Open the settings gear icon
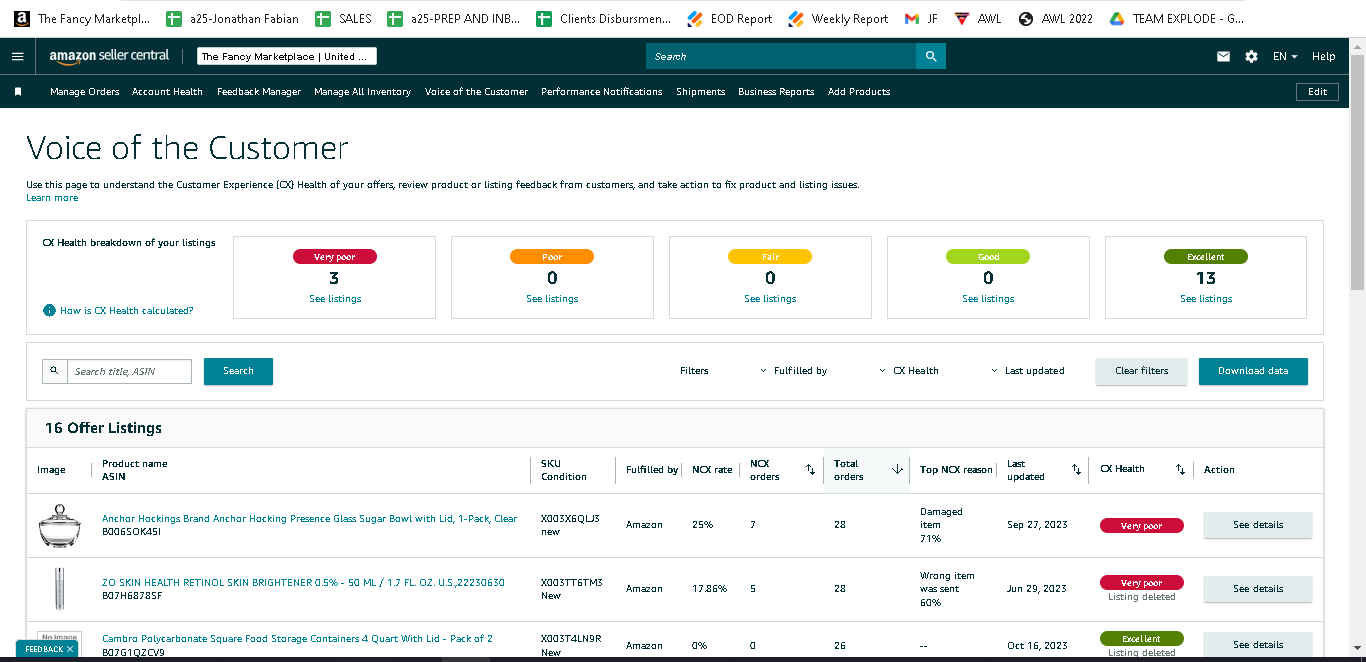Image resolution: width=1366 pixels, height=662 pixels. pos(1251,57)
